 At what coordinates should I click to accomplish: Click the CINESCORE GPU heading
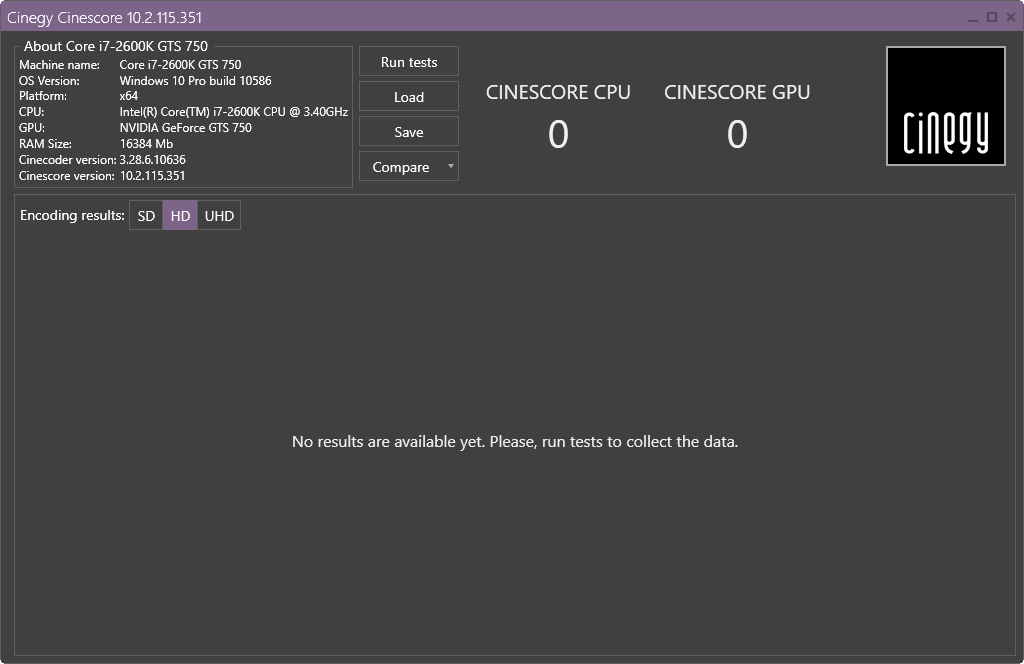(737, 92)
